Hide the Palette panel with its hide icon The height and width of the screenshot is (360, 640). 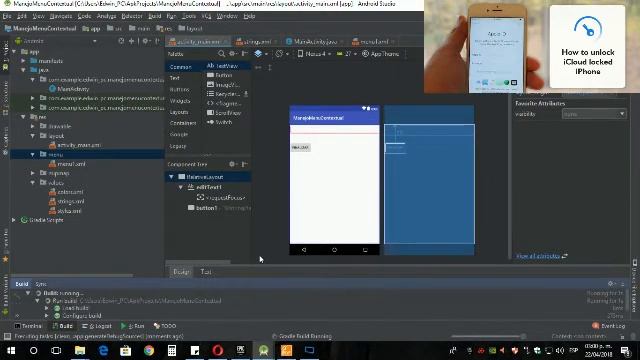click(244, 53)
